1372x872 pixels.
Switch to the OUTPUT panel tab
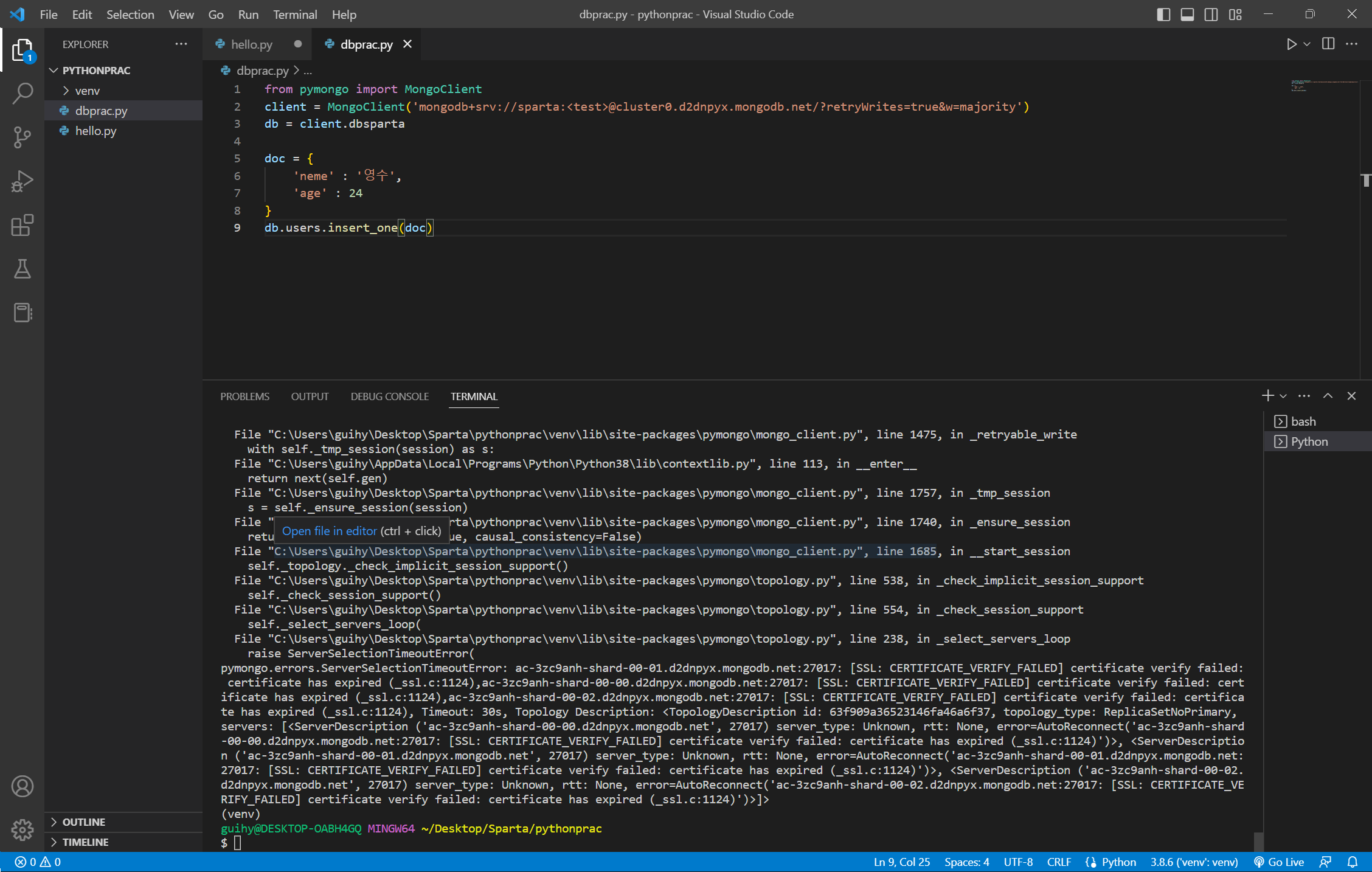pyautogui.click(x=310, y=396)
